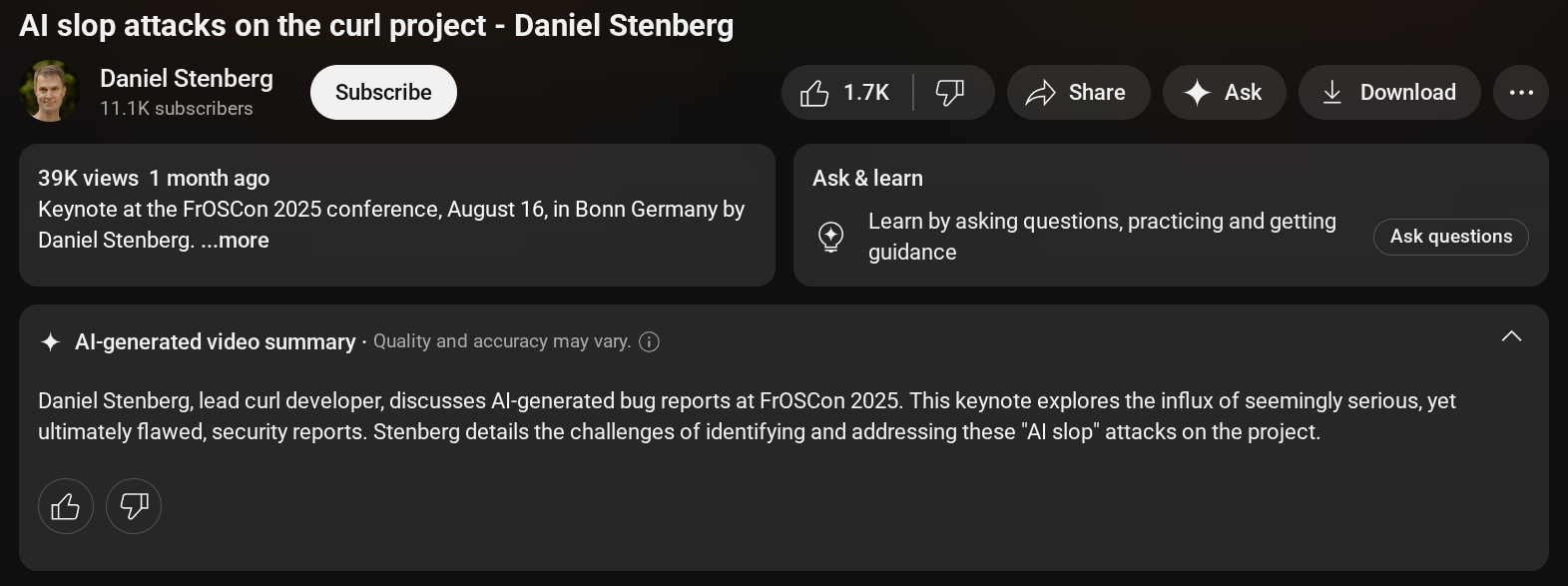Image resolution: width=1568 pixels, height=586 pixels.
Task: Subscribe to Daniel Stenberg's channel
Action: [383, 93]
